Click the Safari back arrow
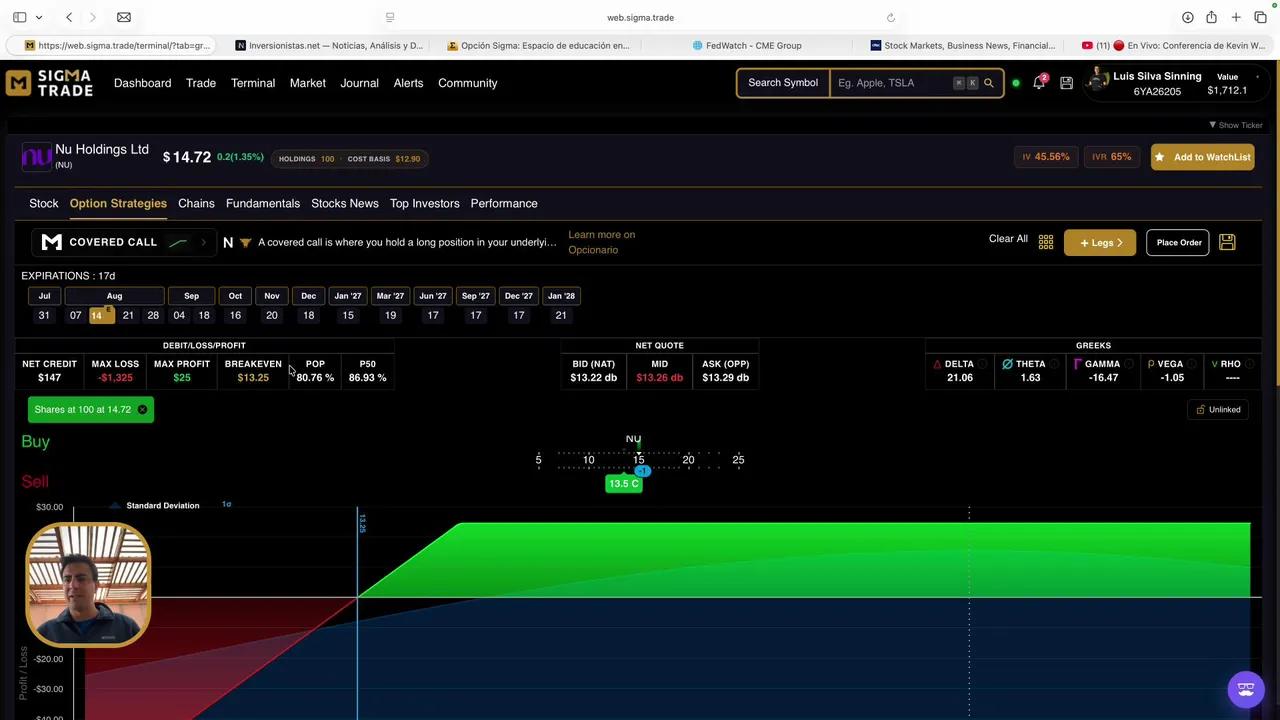1280x720 pixels. [69, 17]
